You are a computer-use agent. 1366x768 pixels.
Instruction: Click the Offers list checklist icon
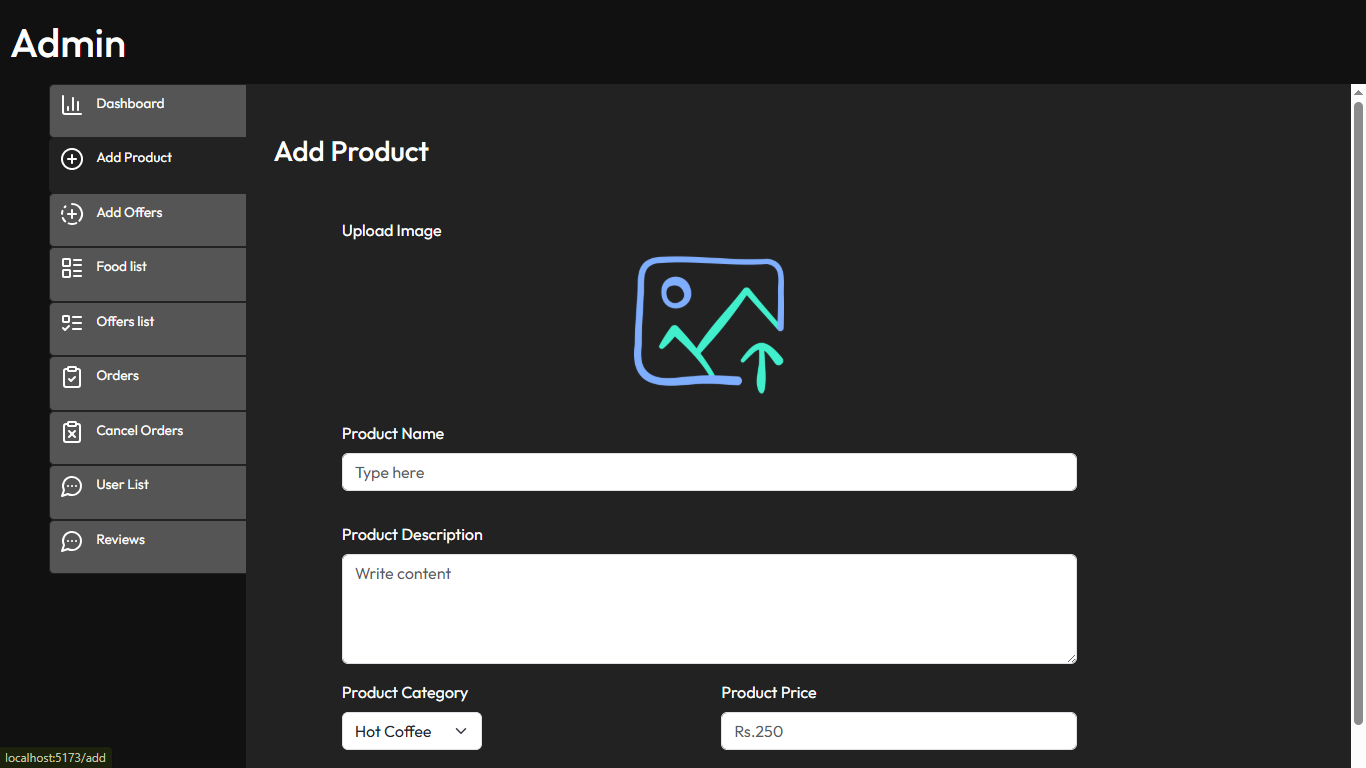coord(72,323)
